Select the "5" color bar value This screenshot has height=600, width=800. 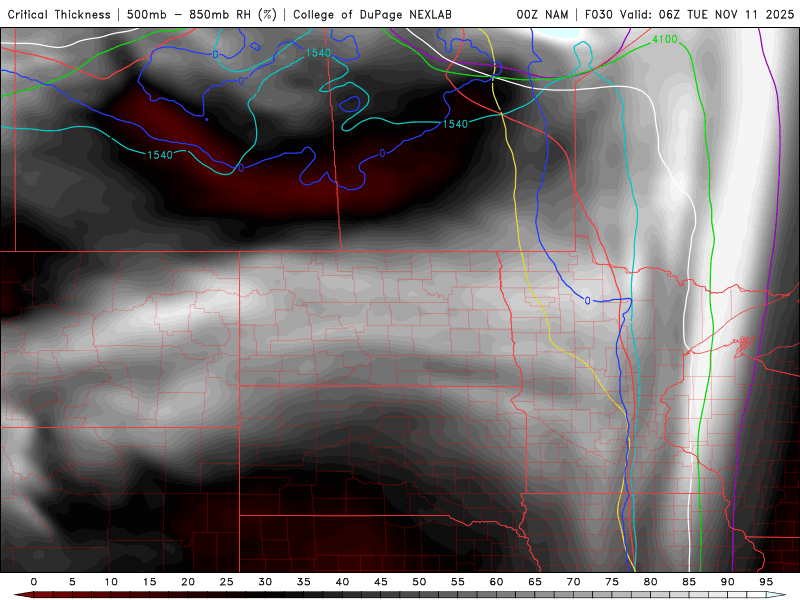point(72,582)
